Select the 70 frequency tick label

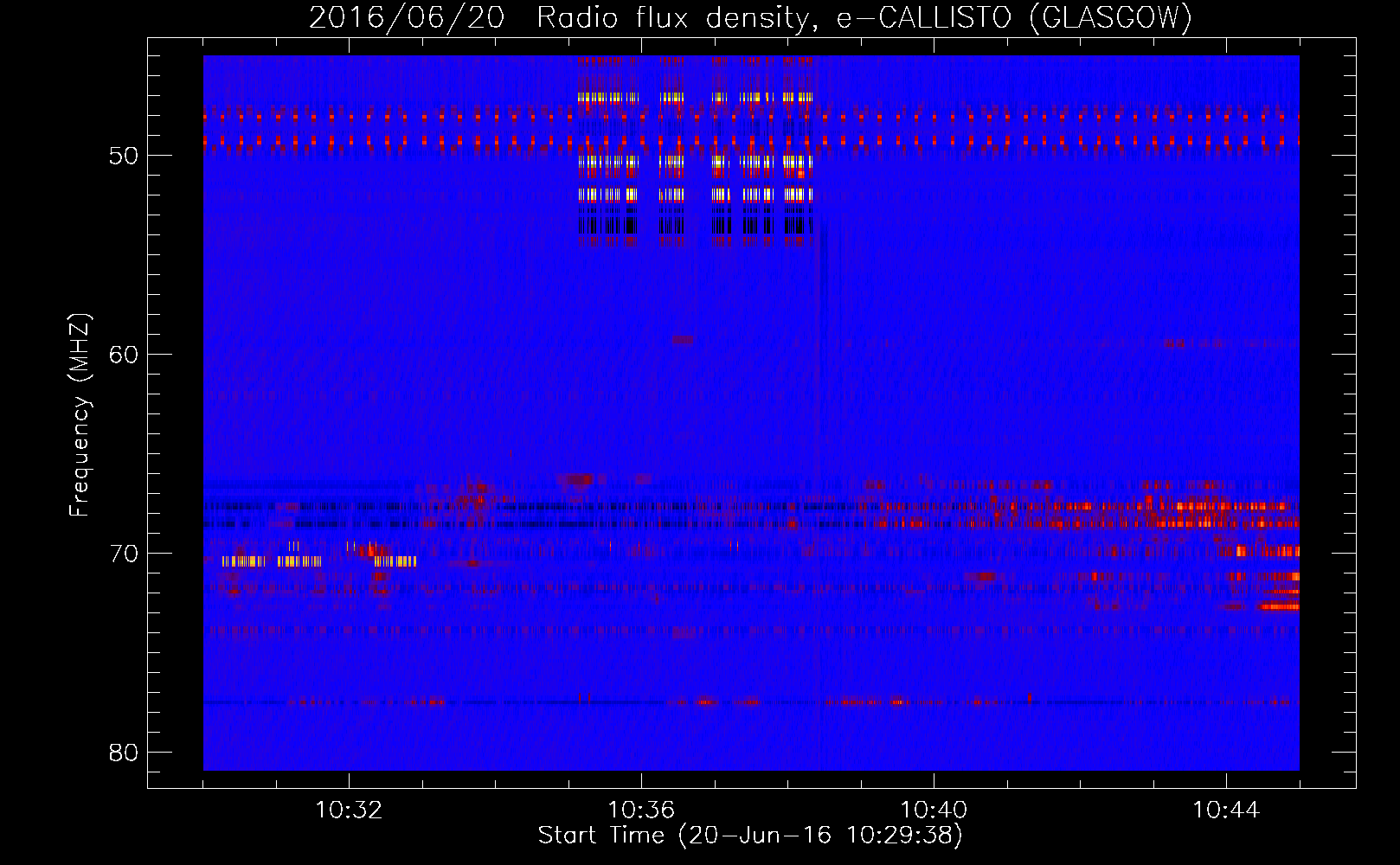click(124, 554)
